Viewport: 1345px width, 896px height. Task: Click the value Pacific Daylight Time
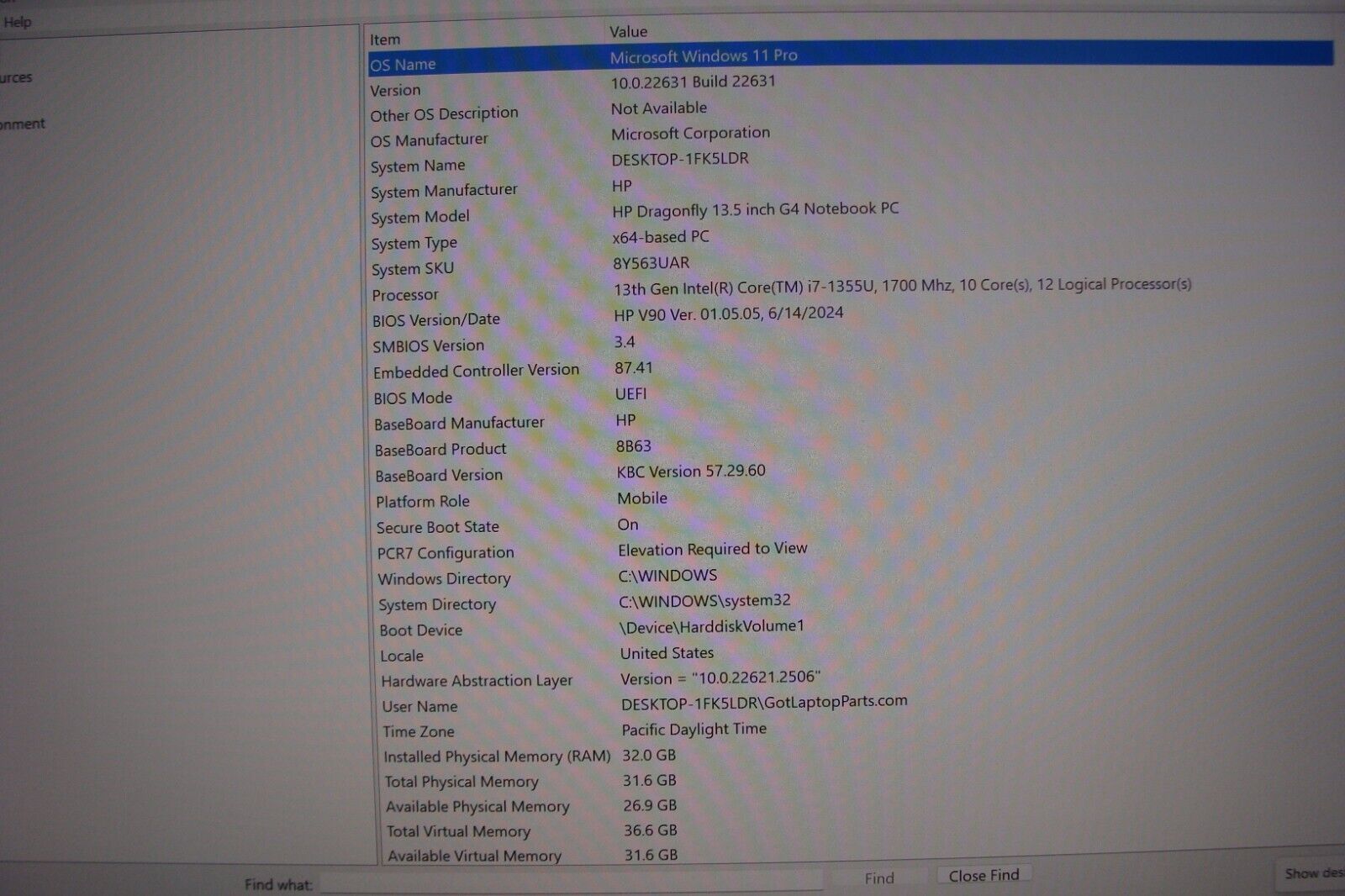click(x=694, y=729)
